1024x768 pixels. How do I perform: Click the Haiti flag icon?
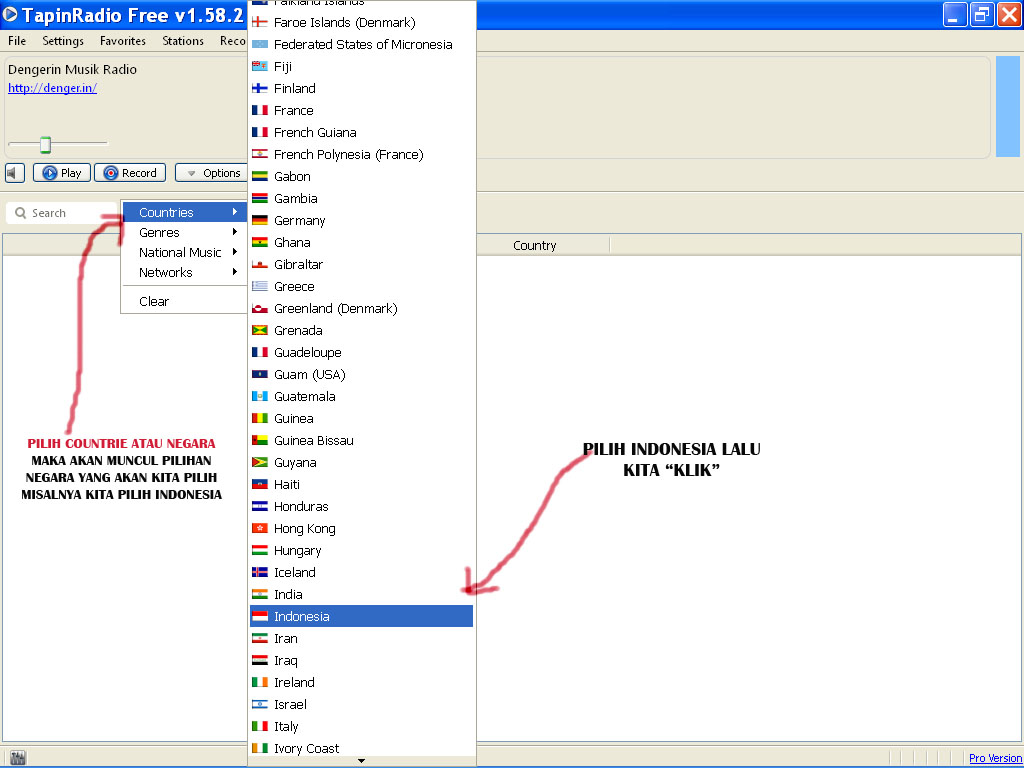pos(260,485)
